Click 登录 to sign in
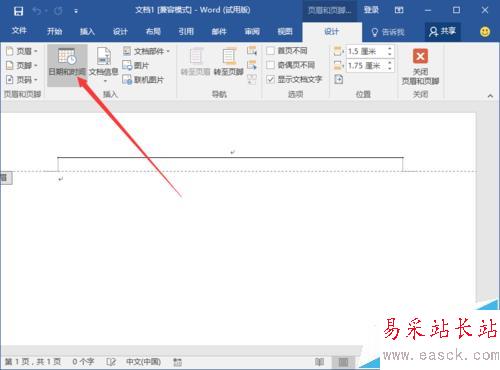The width and height of the screenshot is (500, 370). [x=371, y=10]
